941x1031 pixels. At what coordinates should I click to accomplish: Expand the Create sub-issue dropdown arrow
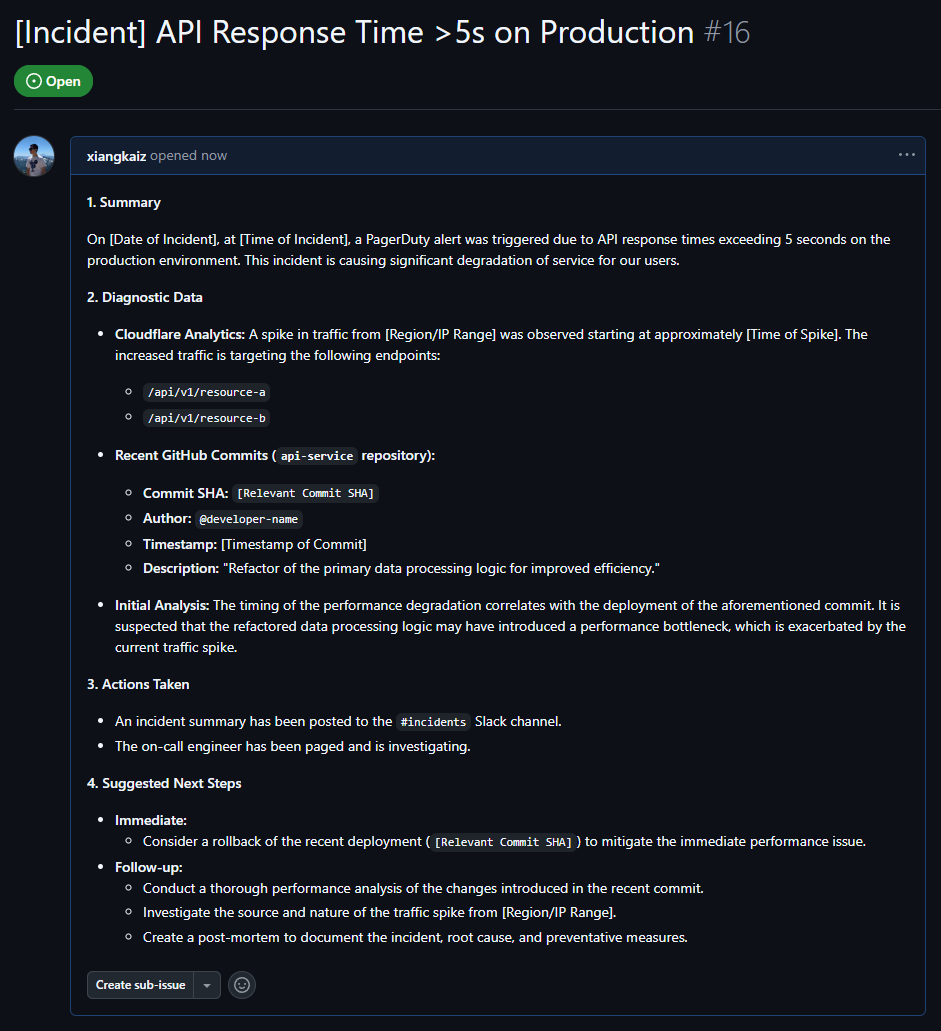coord(207,985)
